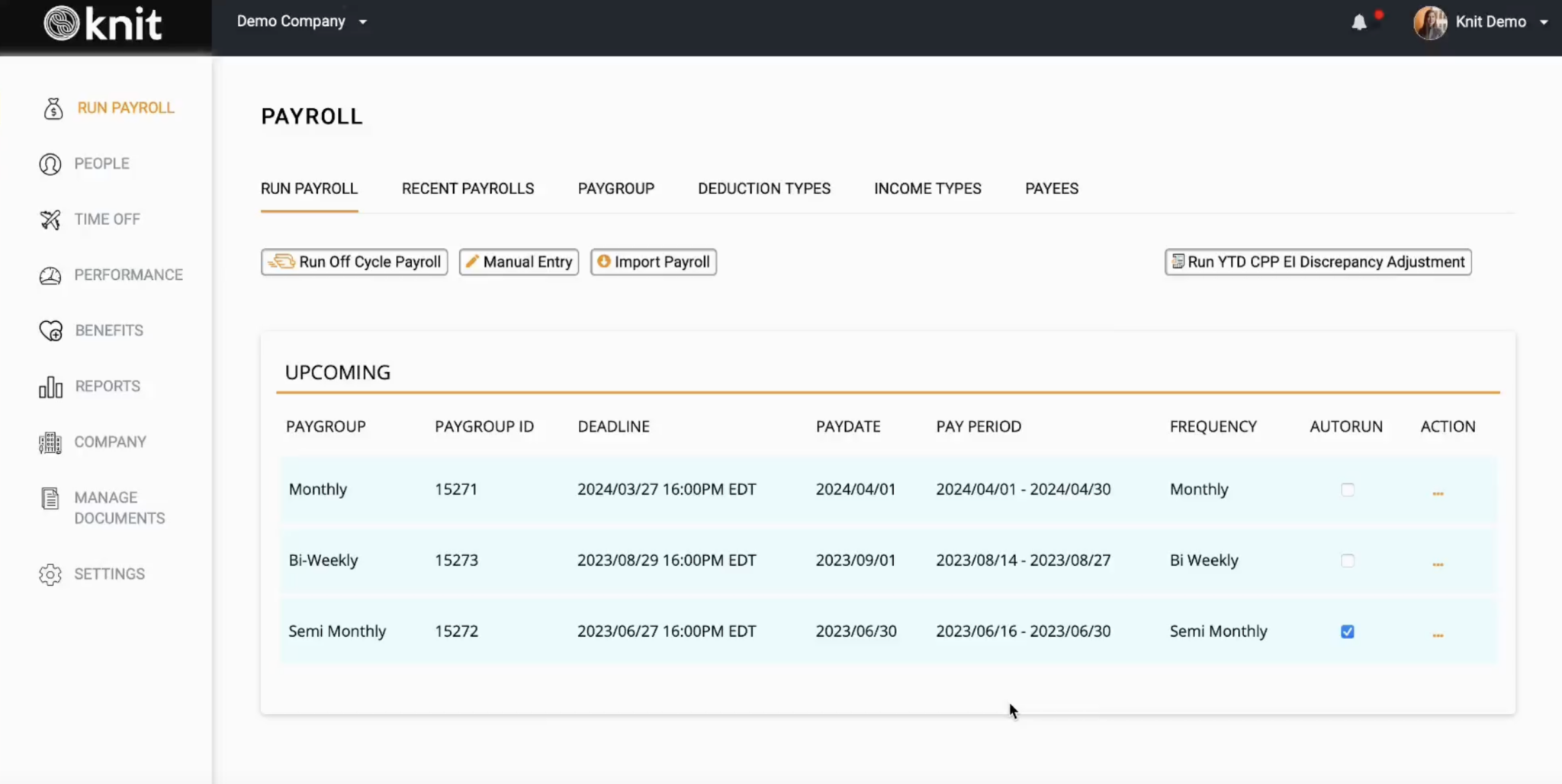Screen dimensions: 1562x784
Task: Click the Reports bar chart icon
Action: (x=50, y=386)
